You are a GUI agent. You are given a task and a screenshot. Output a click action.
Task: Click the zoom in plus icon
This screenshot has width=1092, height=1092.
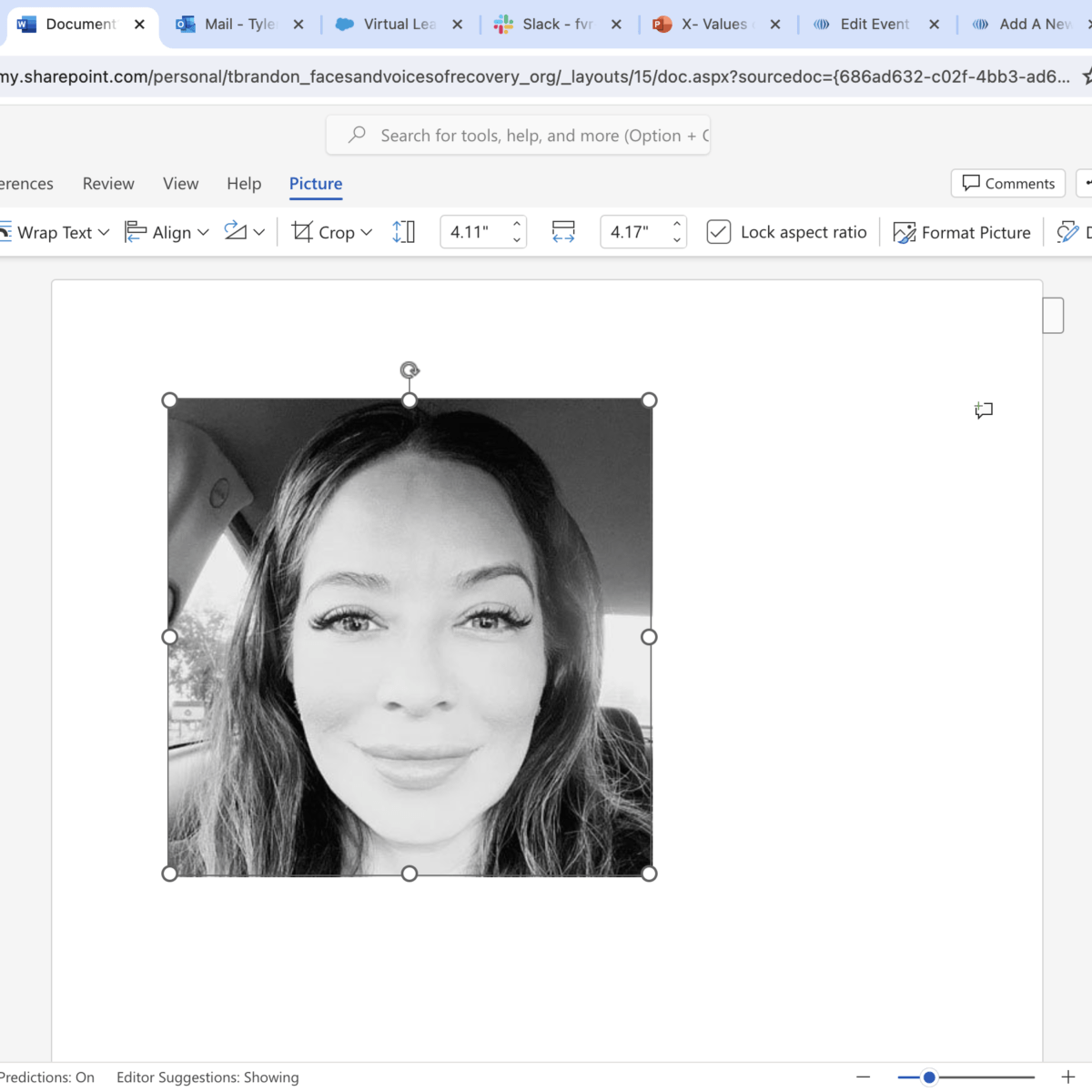[x=1067, y=1077]
